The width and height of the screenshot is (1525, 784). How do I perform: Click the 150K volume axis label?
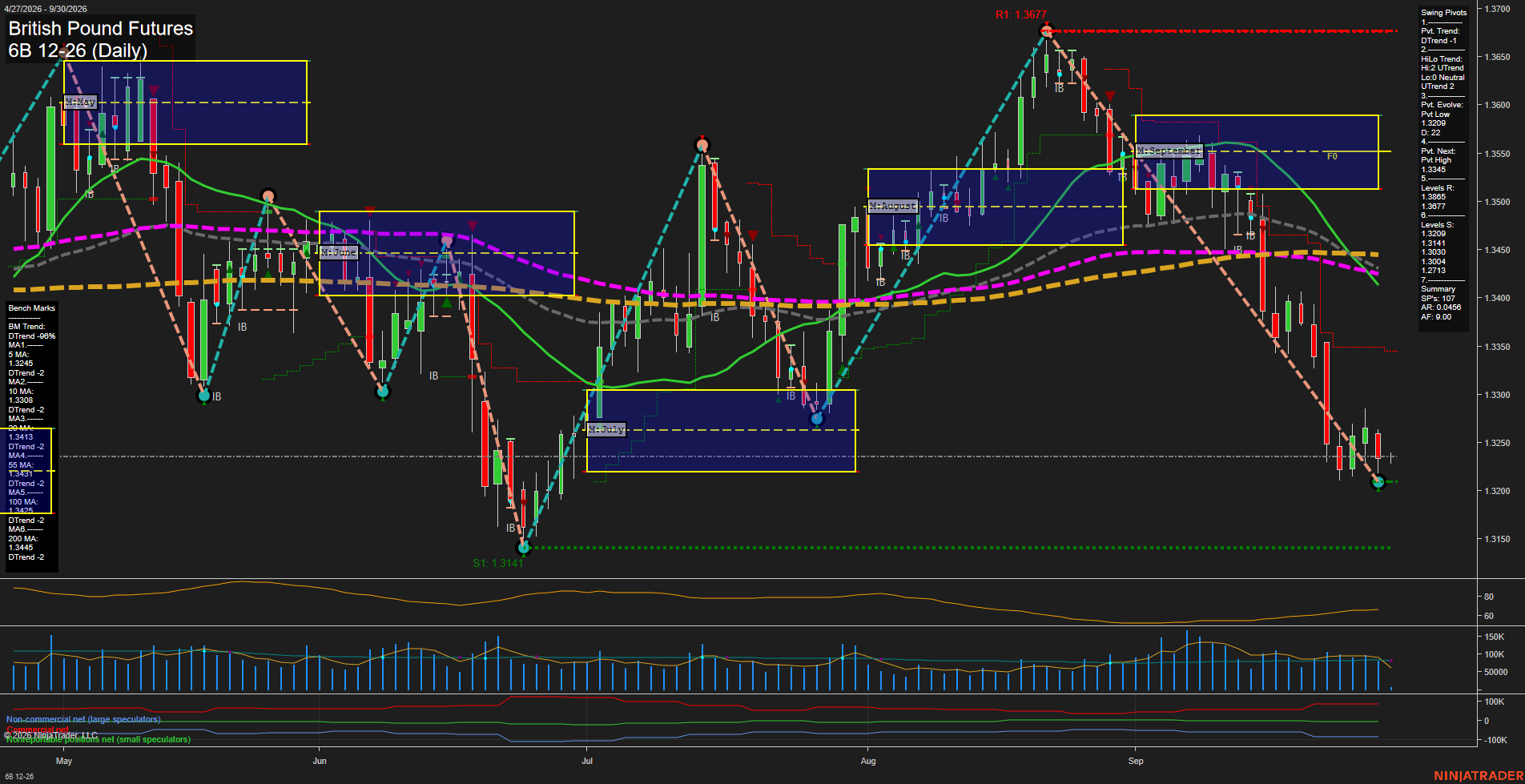pyautogui.click(x=1495, y=637)
